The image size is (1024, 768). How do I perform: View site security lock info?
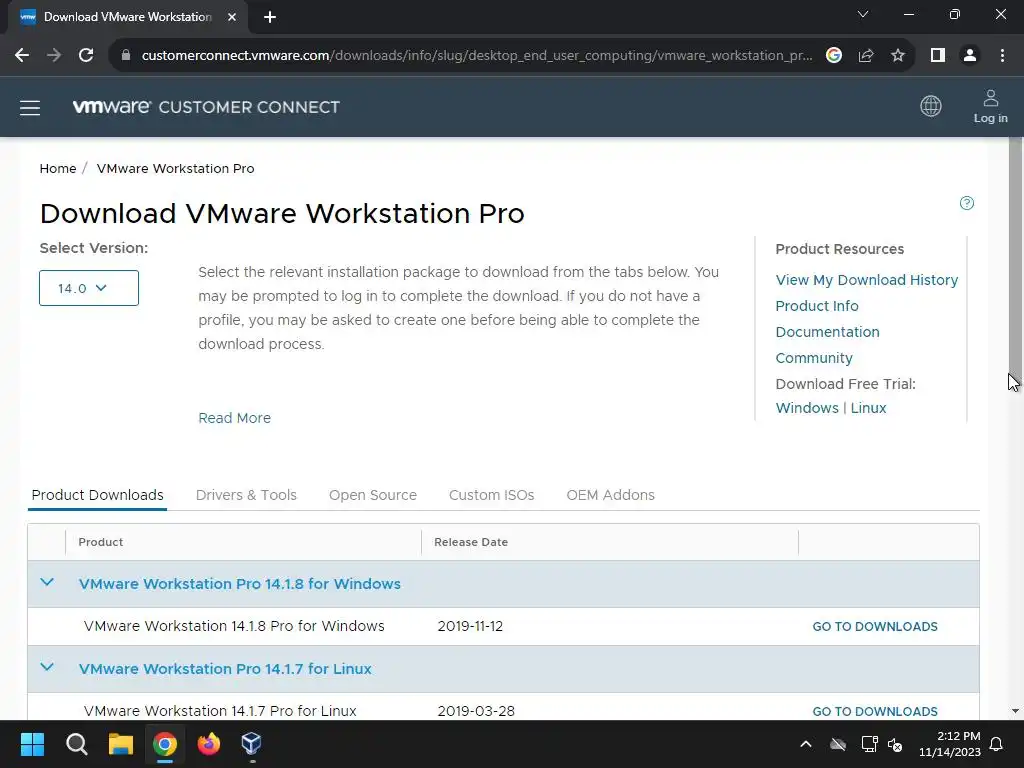pyautogui.click(x=126, y=56)
